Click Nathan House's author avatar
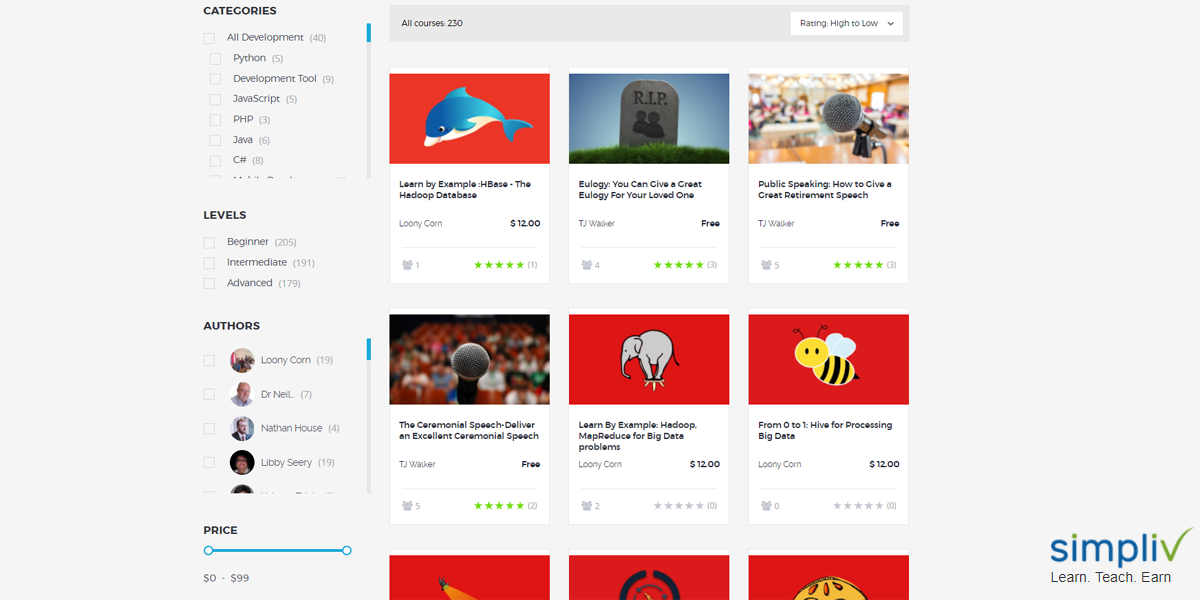 (242, 427)
